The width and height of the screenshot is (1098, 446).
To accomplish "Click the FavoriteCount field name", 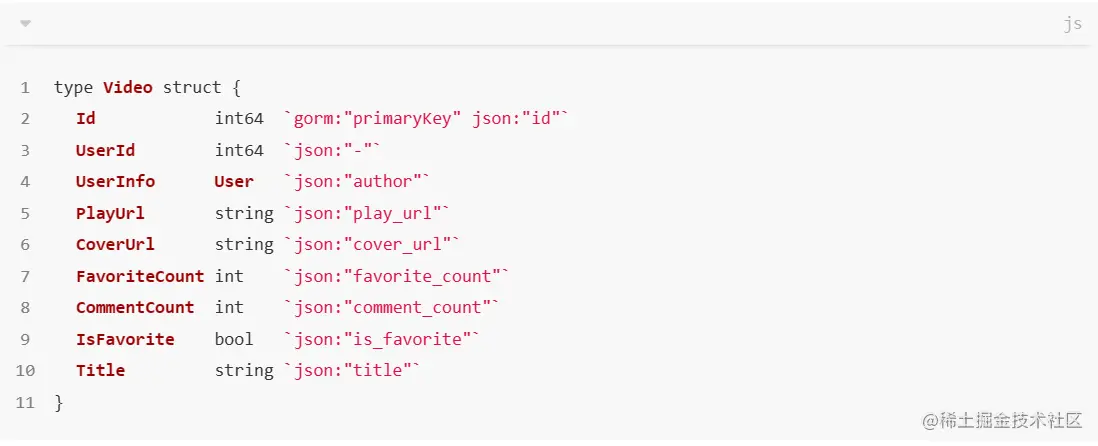I will click(140, 276).
